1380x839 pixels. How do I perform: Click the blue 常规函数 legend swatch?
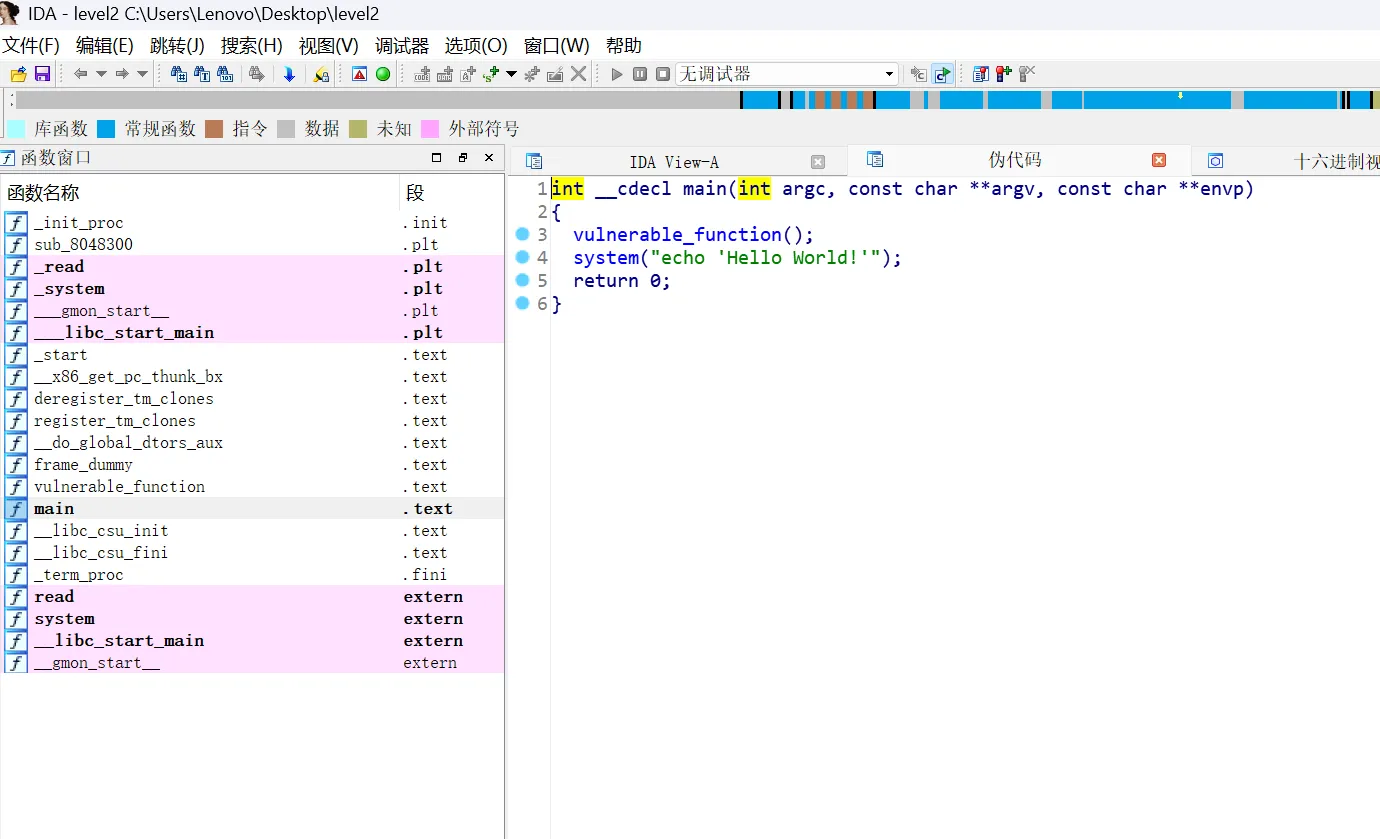[x=106, y=129]
